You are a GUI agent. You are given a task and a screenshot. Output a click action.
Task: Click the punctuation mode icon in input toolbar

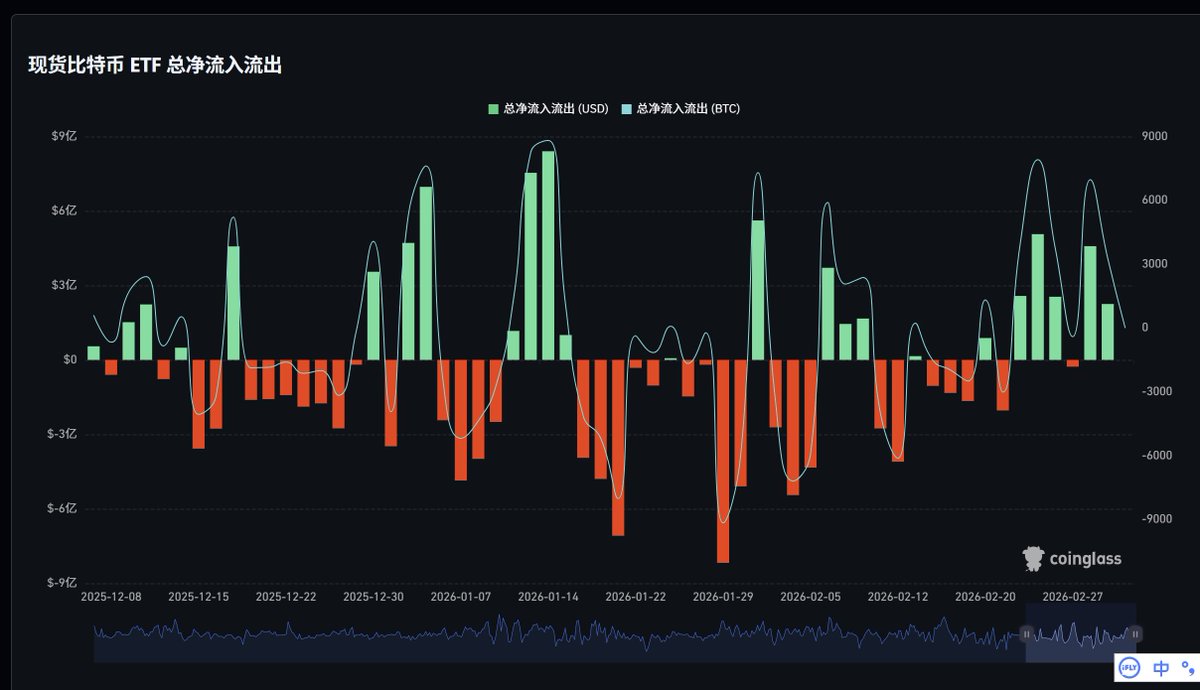click(1188, 668)
